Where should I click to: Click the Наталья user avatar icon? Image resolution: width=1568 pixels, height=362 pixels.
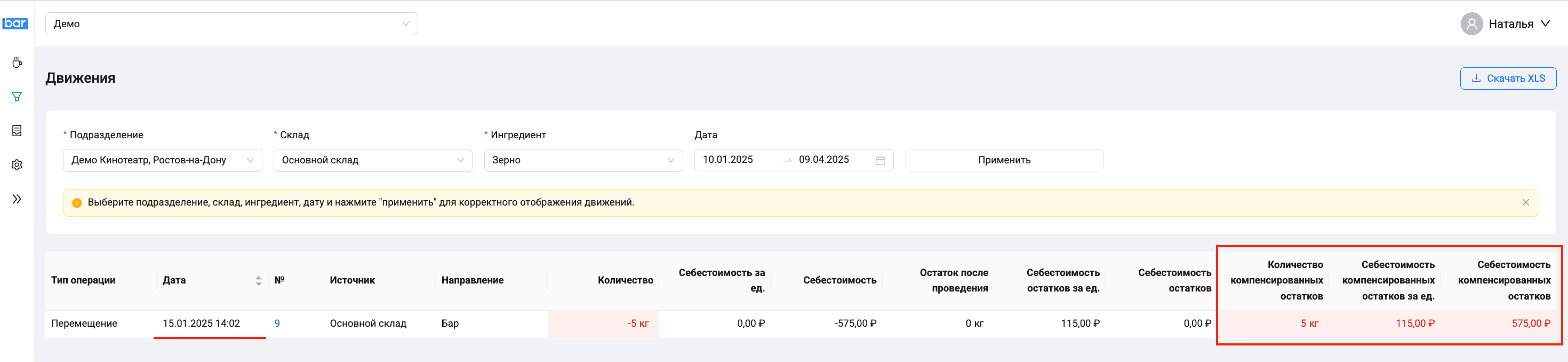(x=1471, y=24)
